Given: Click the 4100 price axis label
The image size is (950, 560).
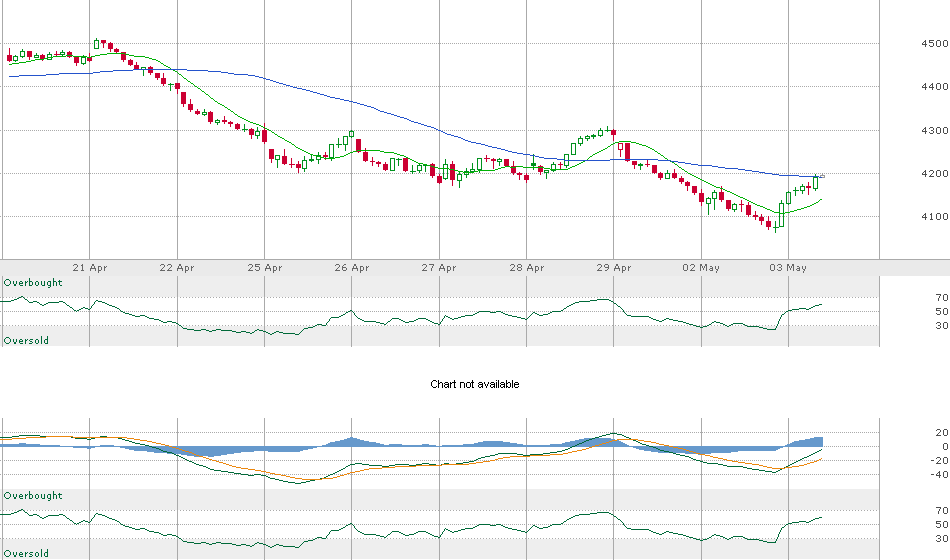Looking at the screenshot, I should (934, 216).
